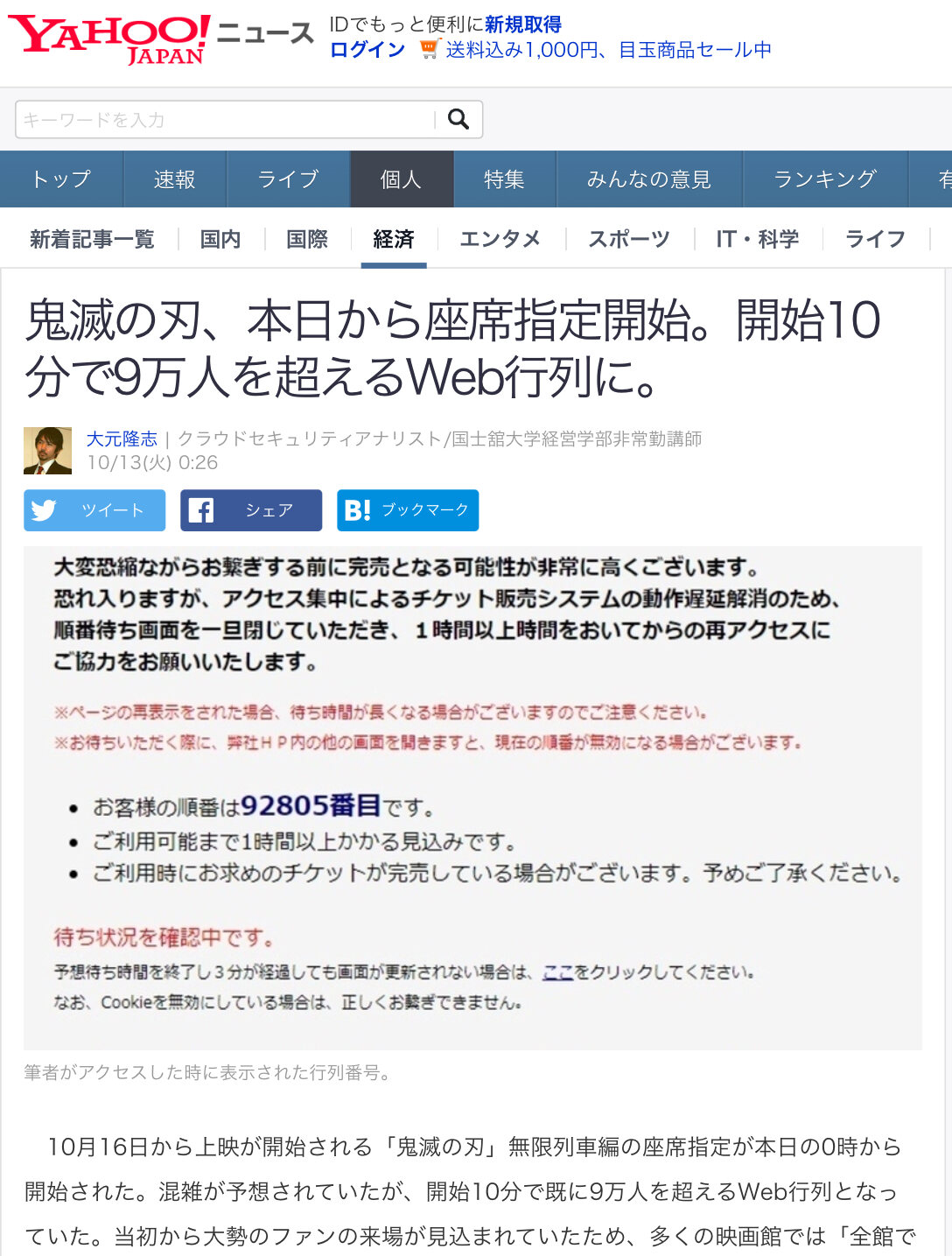952x1256 pixels.
Task: Click the Yahoo! JAPAN logo
Action: pos(109,39)
